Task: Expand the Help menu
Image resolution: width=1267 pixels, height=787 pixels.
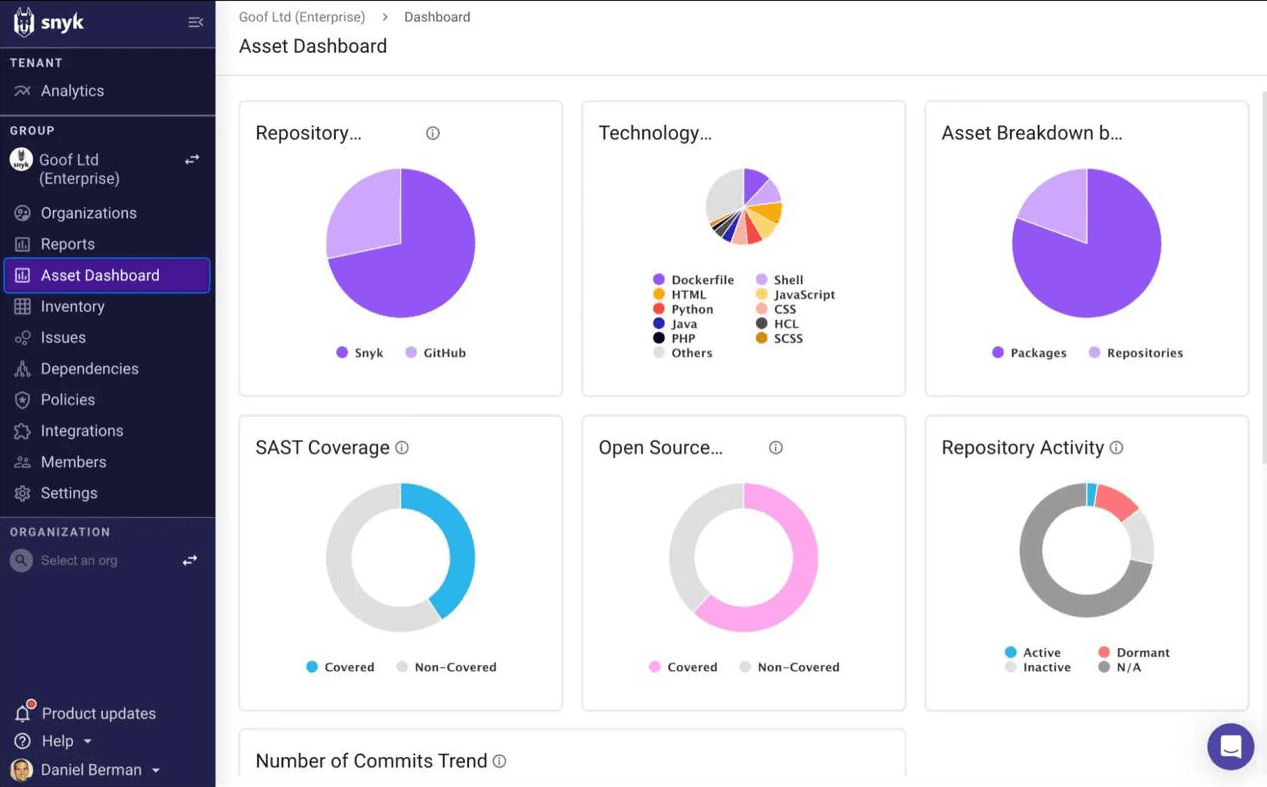Action: pos(60,741)
